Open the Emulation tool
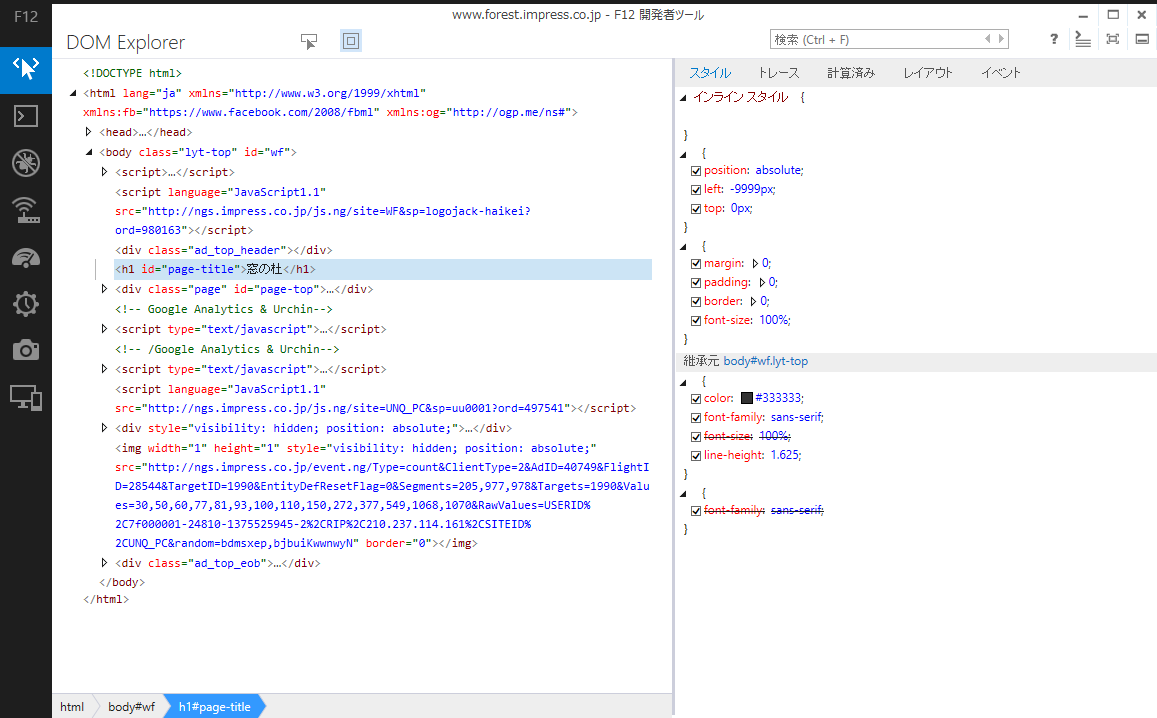The width and height of the screenshot is (1157, 718). click(25, 397)
